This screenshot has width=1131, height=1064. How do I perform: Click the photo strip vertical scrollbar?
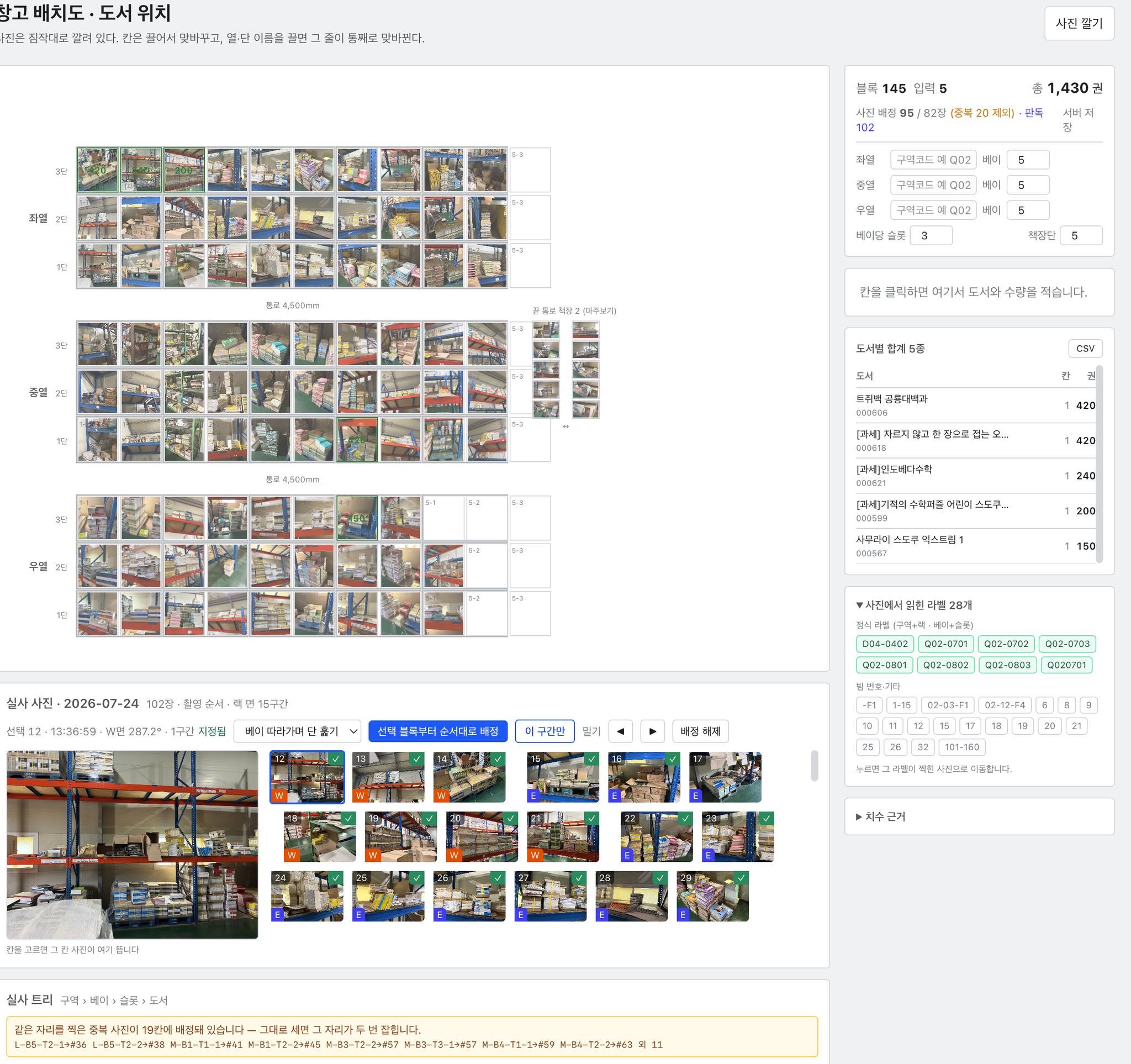pyautogui.click(x=814, y=765)
